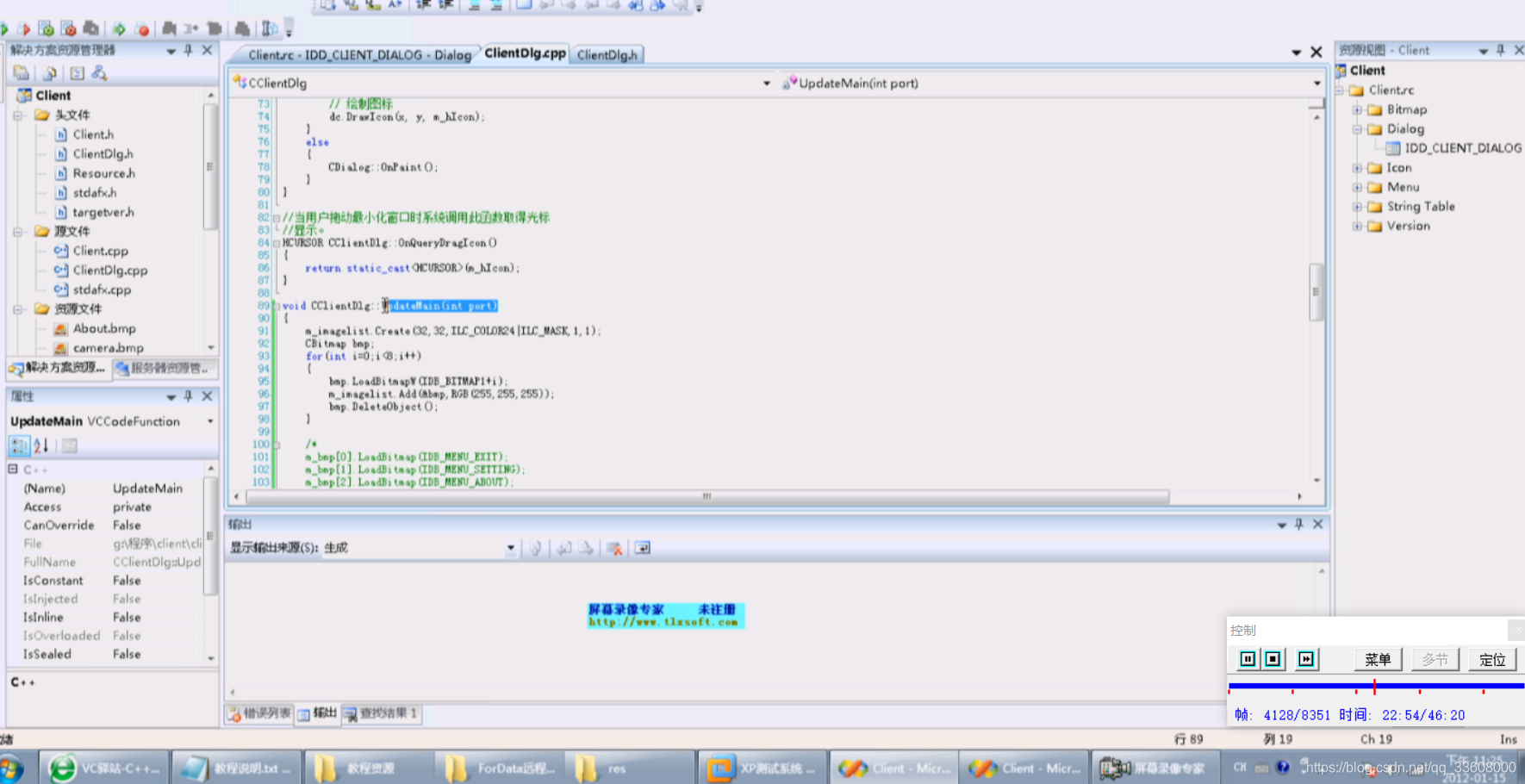Select camera.bmp in Solution Explorer
This screenshot has height=784, width=1525.
[x=108, y=348]
